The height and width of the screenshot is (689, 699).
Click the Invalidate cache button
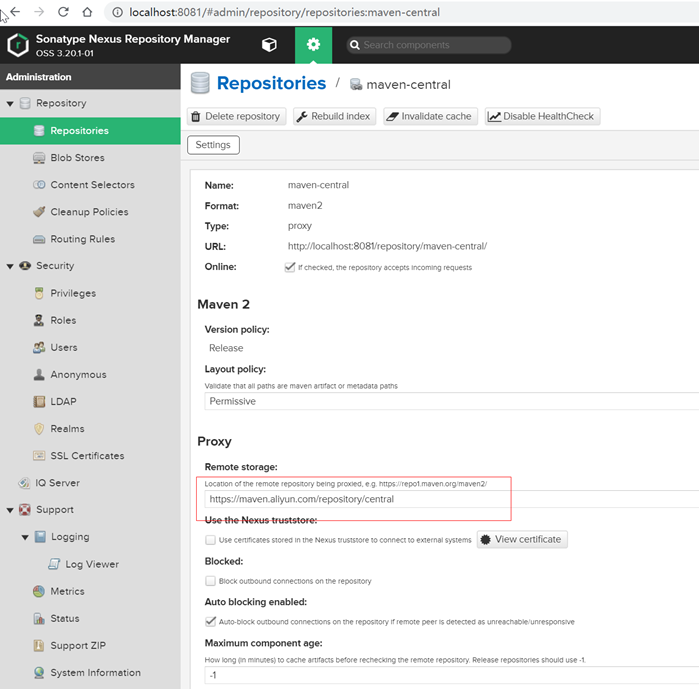click(430, 116)
